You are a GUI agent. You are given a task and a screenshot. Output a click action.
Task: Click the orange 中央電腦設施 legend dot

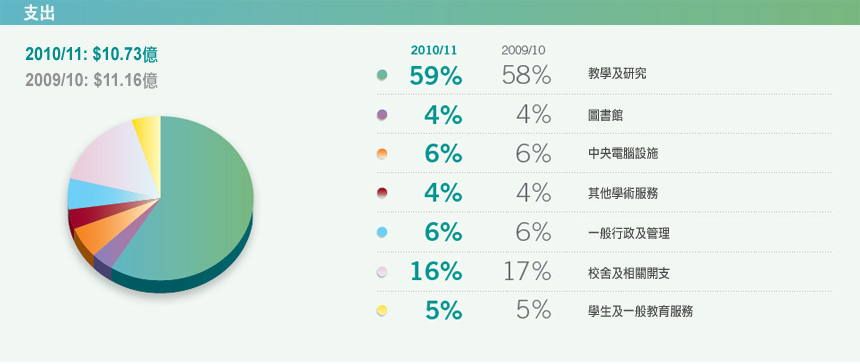coord(382,154)
